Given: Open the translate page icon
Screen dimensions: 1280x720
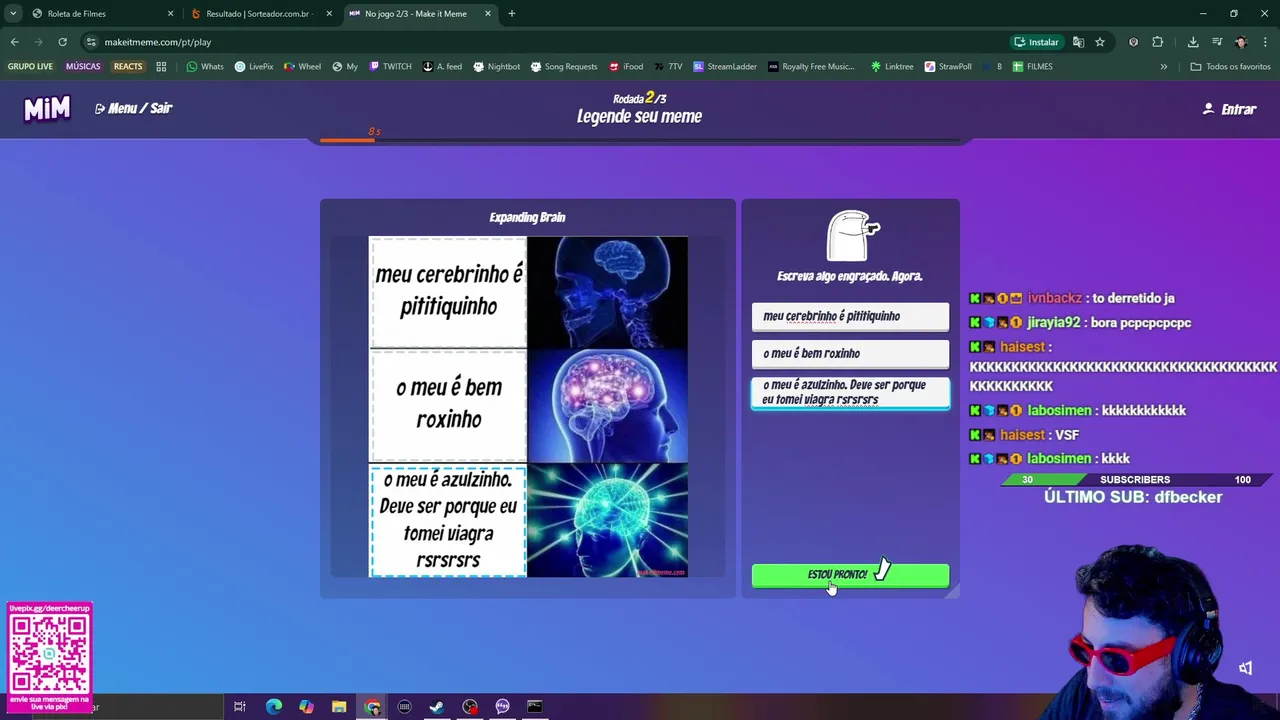Looking at the screenshot, I should (x=1078, y=42).
